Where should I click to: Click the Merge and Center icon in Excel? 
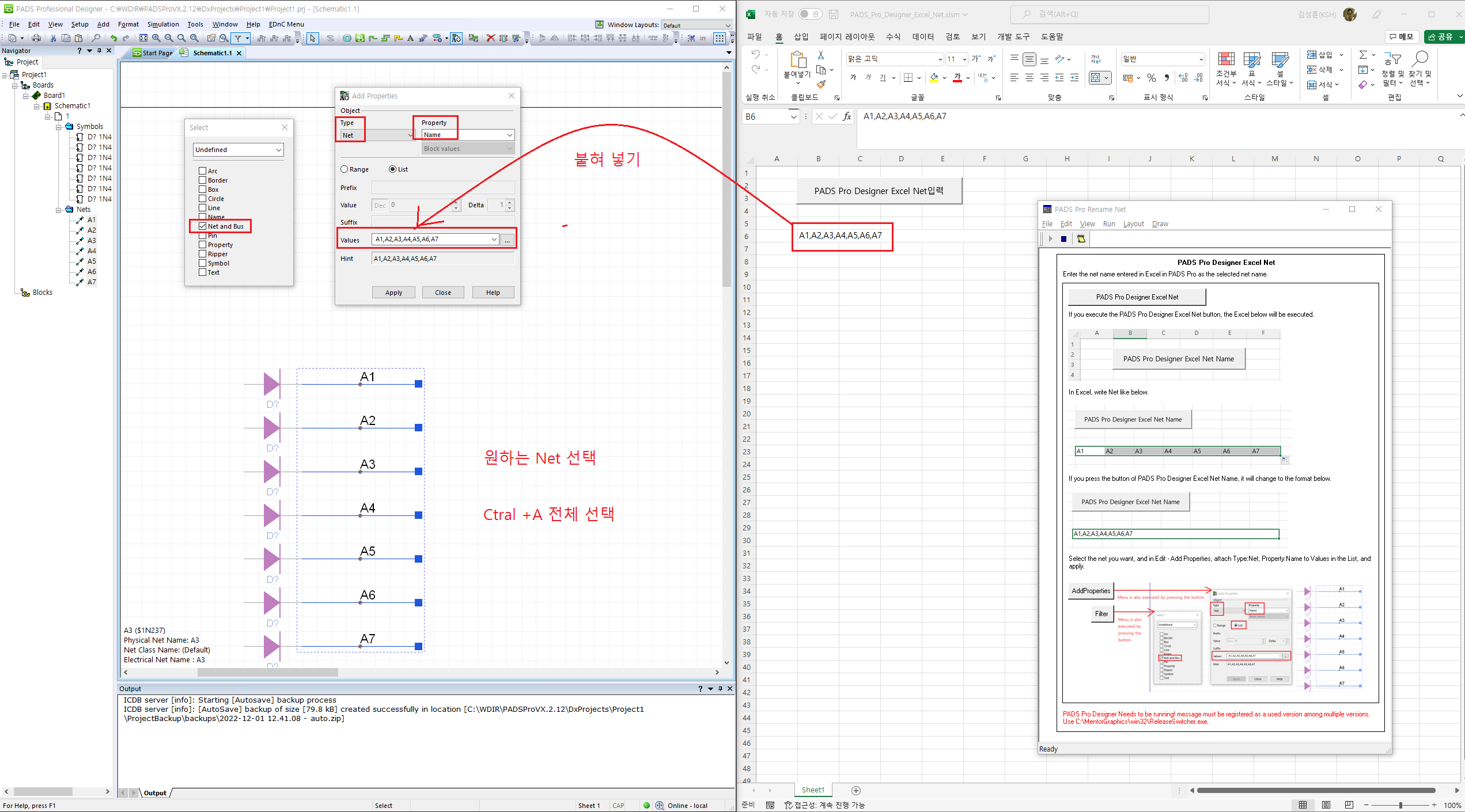1095,78
